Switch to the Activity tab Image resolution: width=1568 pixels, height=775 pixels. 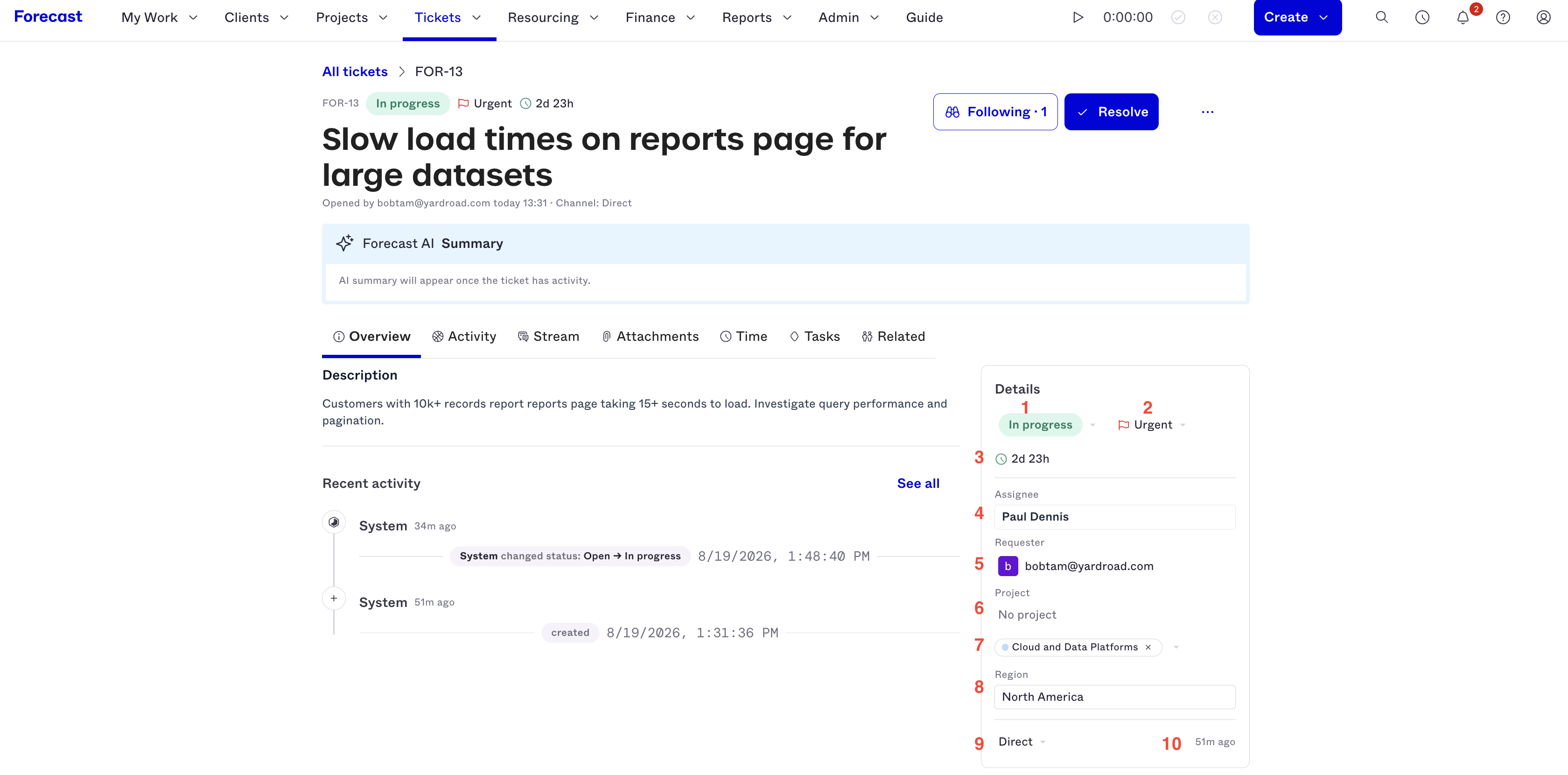tap(464, 337)
